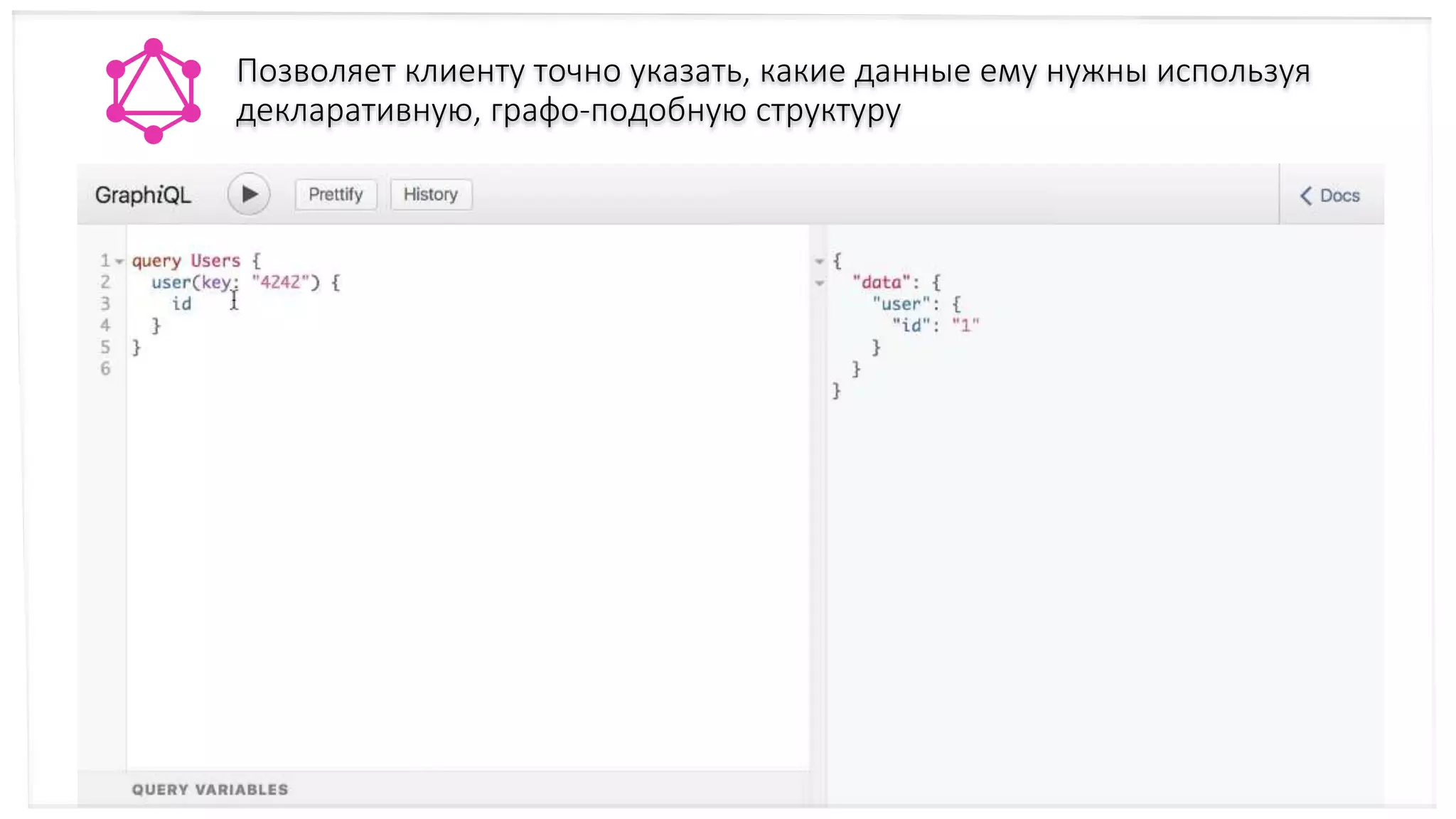This screenshot has width=1456, height=819.
Task: Click the Docs chevron arrow icon
Action: 1306,196
